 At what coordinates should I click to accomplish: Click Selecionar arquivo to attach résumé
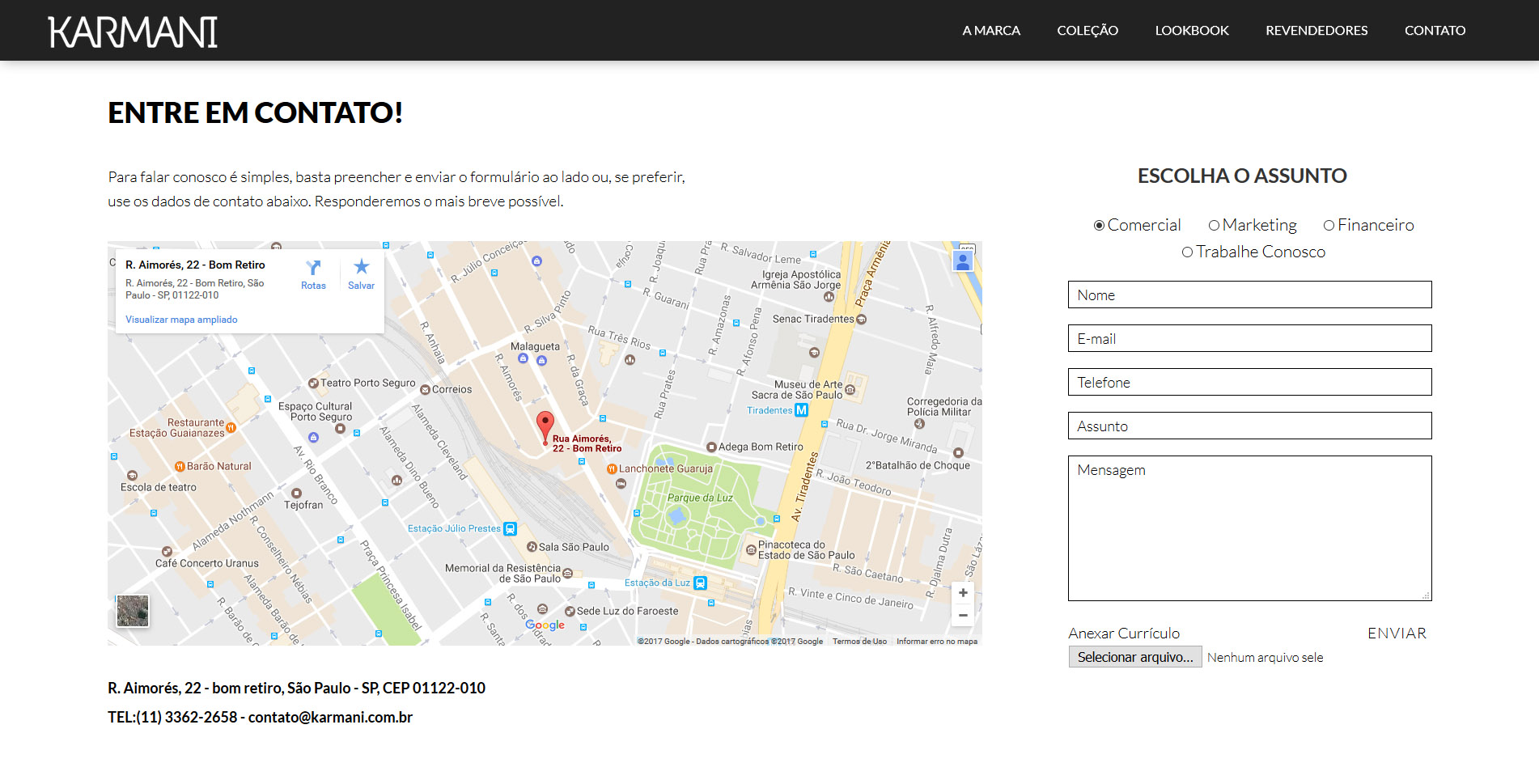coord(1134,657)
